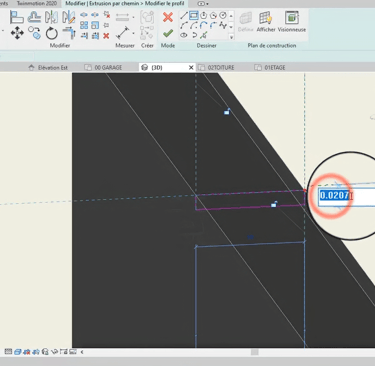Viewport: 375px width, 366px height.
Task: Click the Dessiner gallery down arrow
Action: coord(231,26)
